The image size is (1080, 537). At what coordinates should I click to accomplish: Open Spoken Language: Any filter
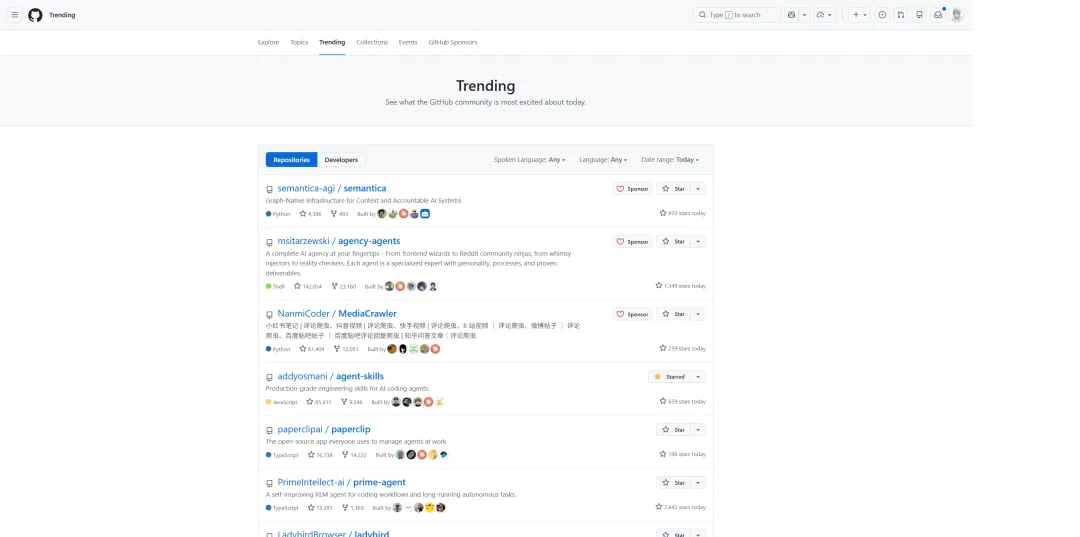coord(529,160)
